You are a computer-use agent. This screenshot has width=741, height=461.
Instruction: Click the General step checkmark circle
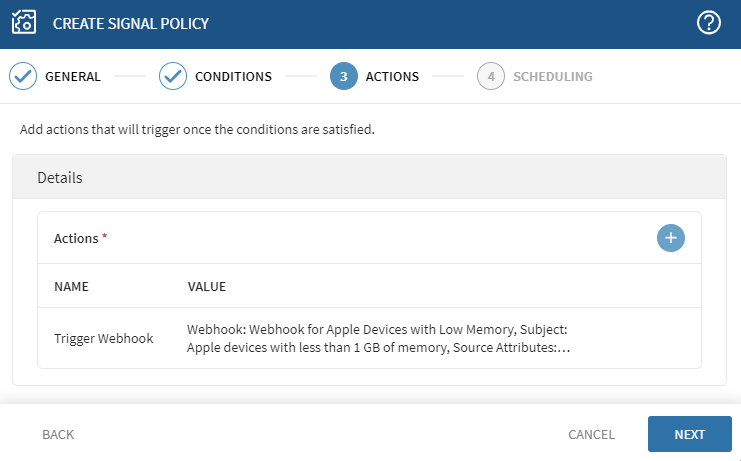click(23, 76)
